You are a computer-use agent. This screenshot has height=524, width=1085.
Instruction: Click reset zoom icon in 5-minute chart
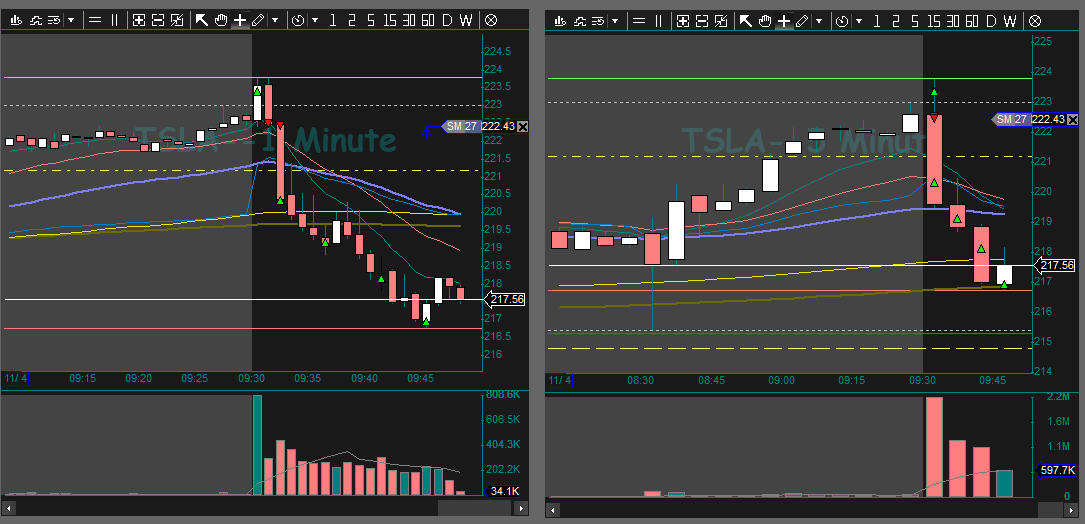pyautogui.click(x=720, y=21)
